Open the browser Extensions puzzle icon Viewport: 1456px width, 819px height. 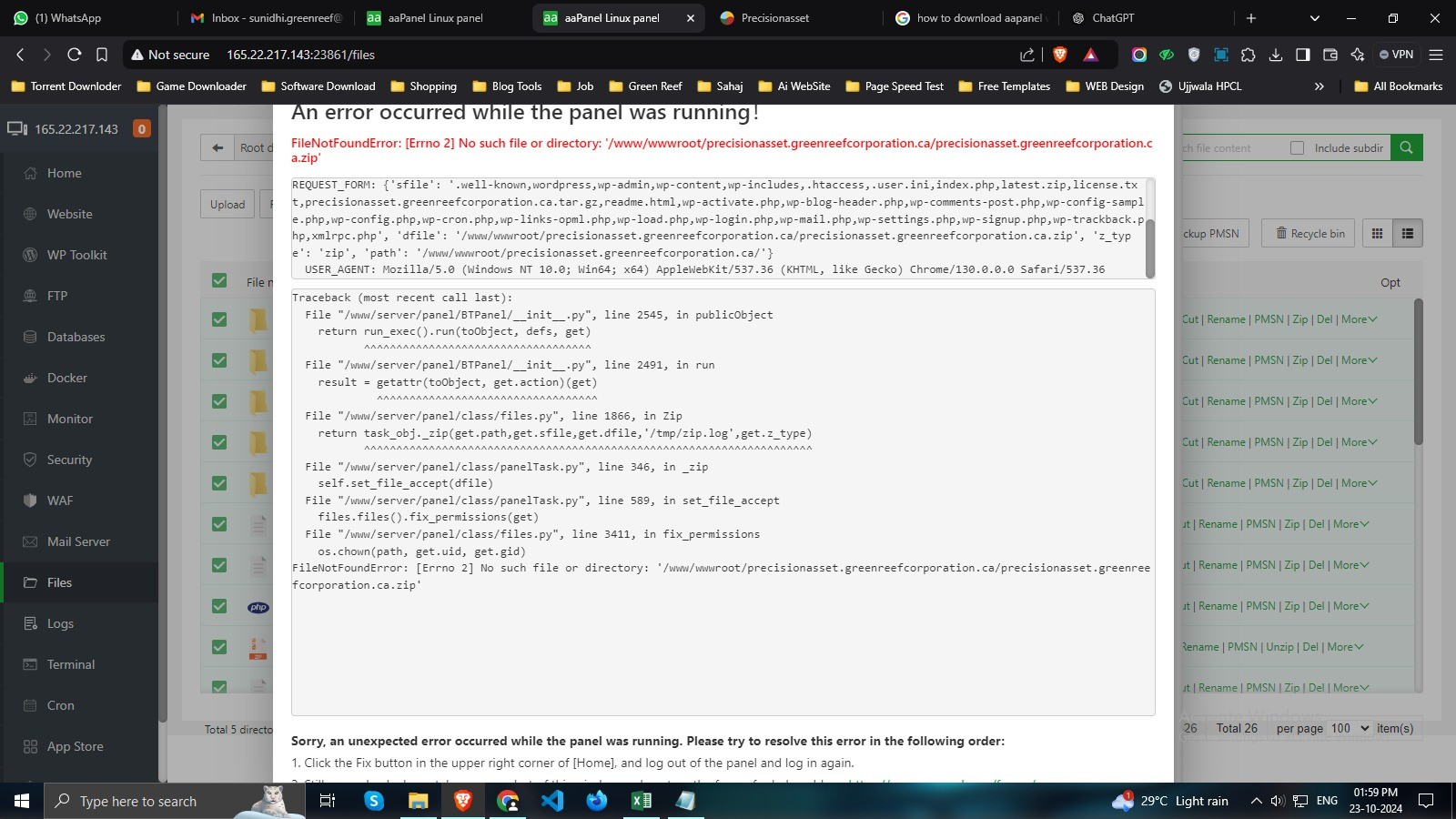pos(1249,55)
